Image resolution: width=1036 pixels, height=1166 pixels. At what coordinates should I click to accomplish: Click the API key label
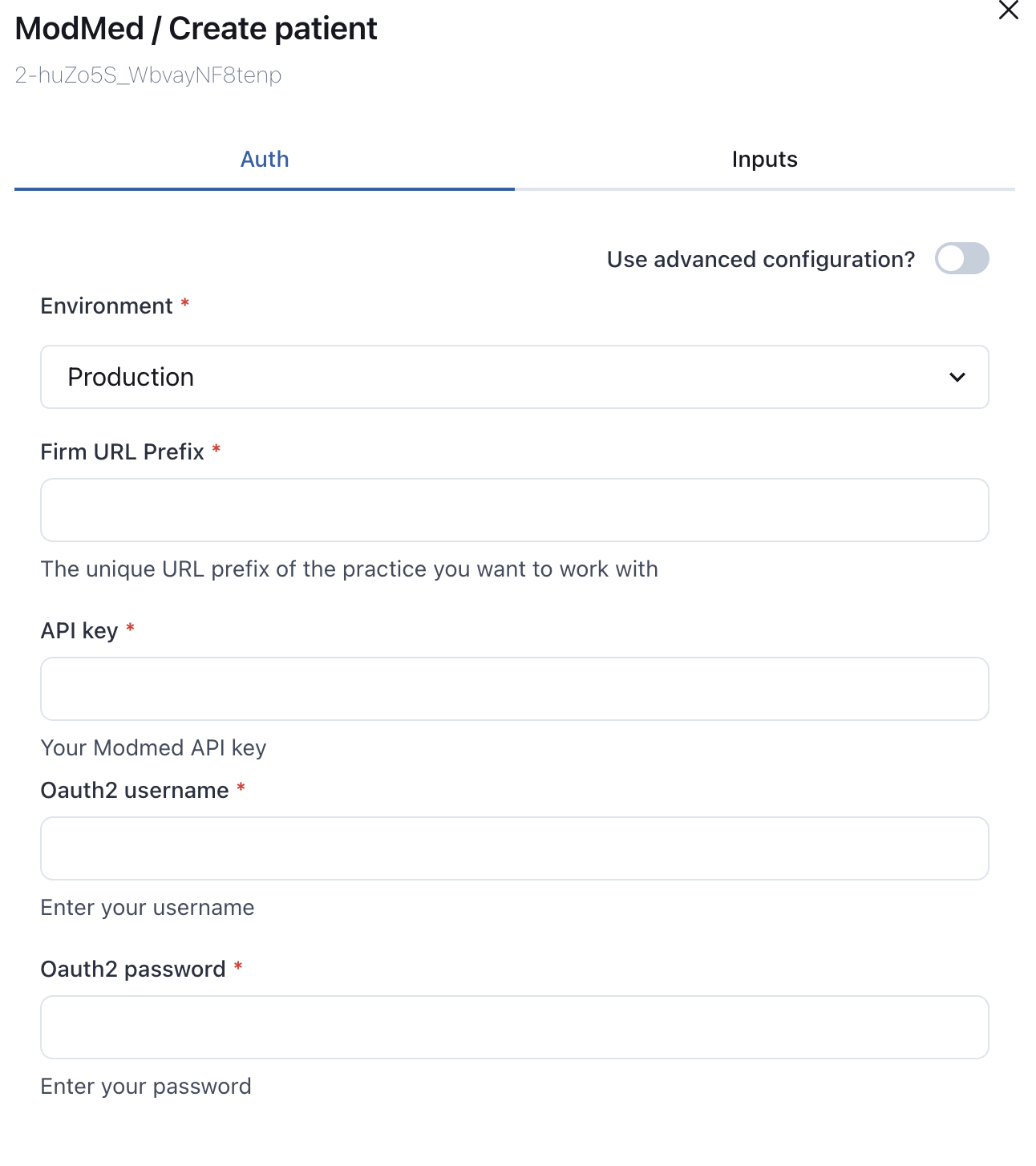79,630
